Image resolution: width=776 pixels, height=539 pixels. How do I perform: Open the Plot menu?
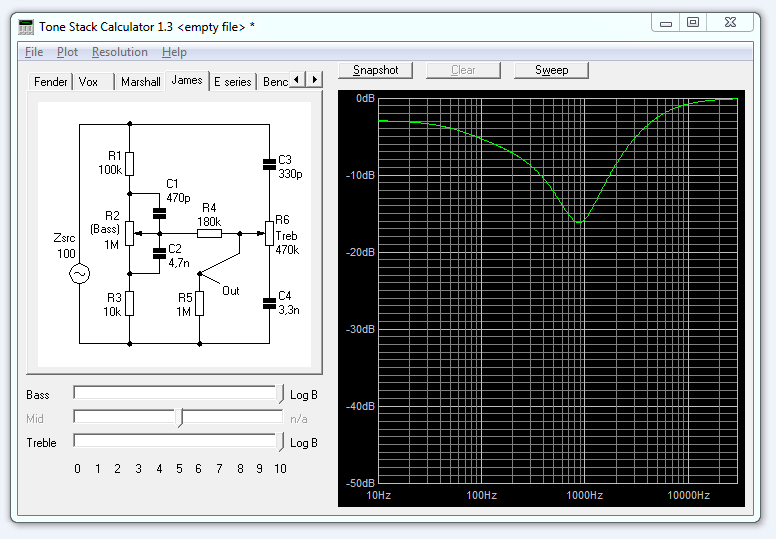(67, 52)
